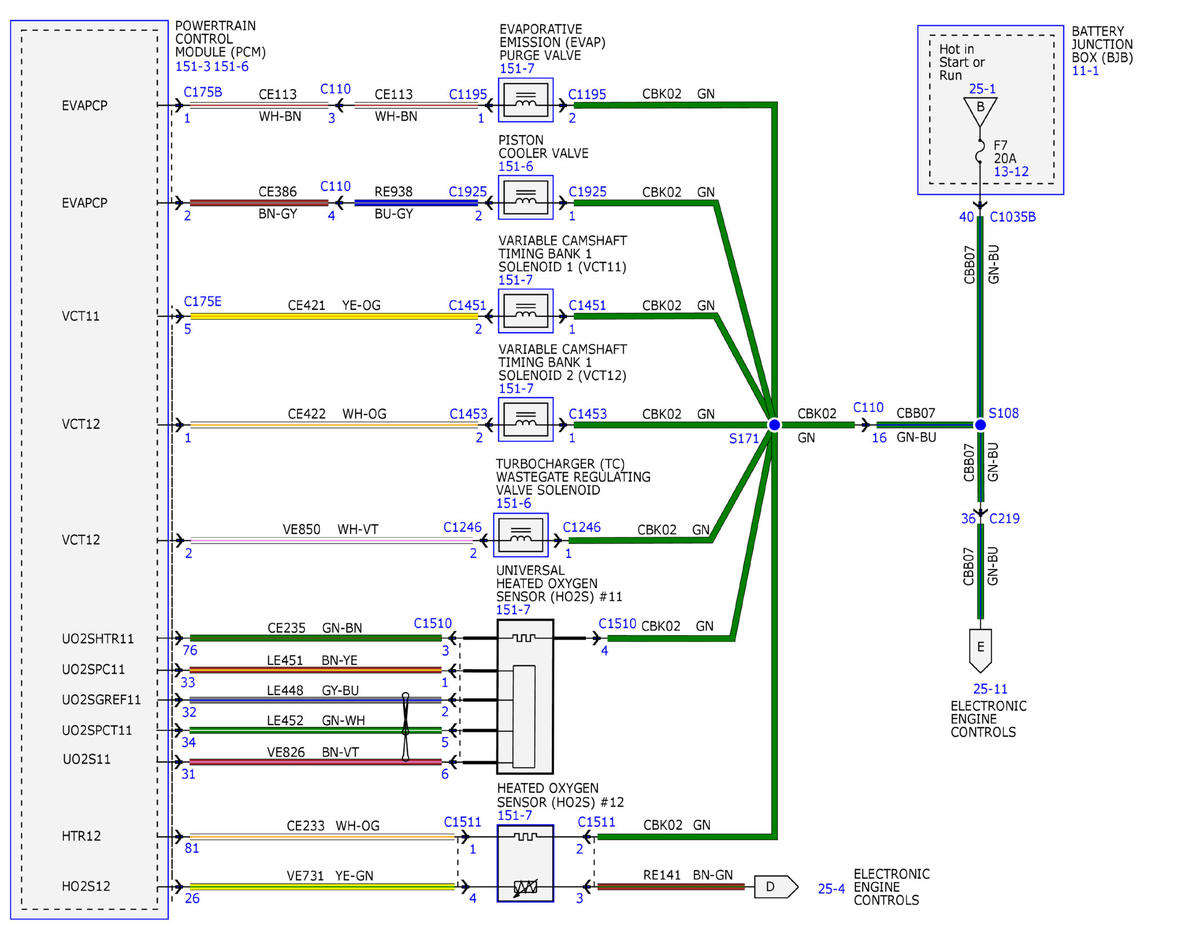Select the Powertrain Control Module (PCM) title
The image size is (1200, 927).
[x=221, y=37]
